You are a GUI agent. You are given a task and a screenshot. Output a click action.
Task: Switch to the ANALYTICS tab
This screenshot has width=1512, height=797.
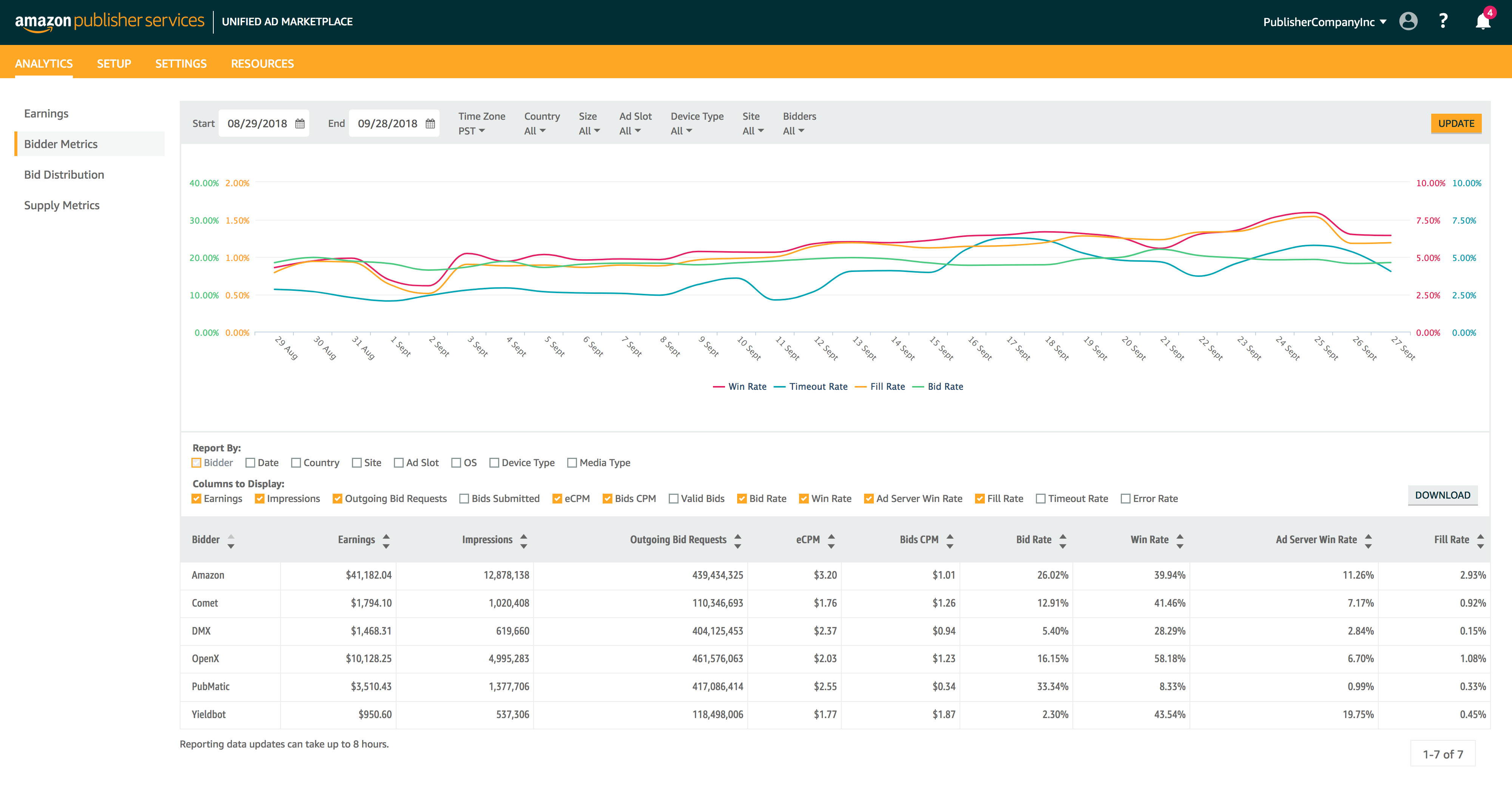pos(44,63)
